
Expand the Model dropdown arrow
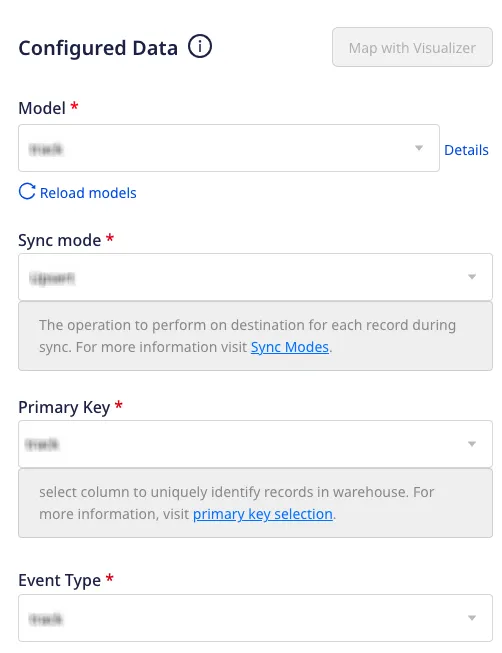(x=419, y=148)
